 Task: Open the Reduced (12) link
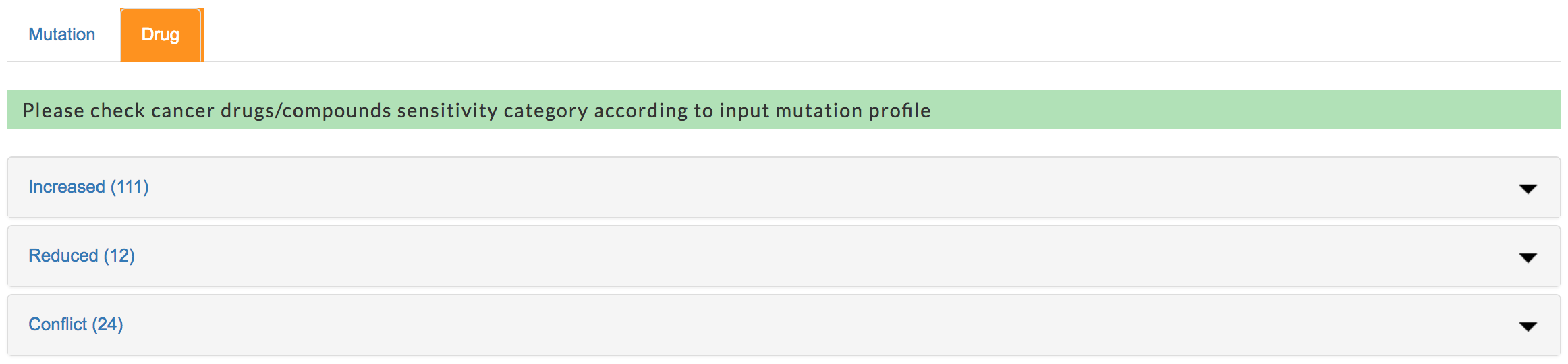[82, 255]
